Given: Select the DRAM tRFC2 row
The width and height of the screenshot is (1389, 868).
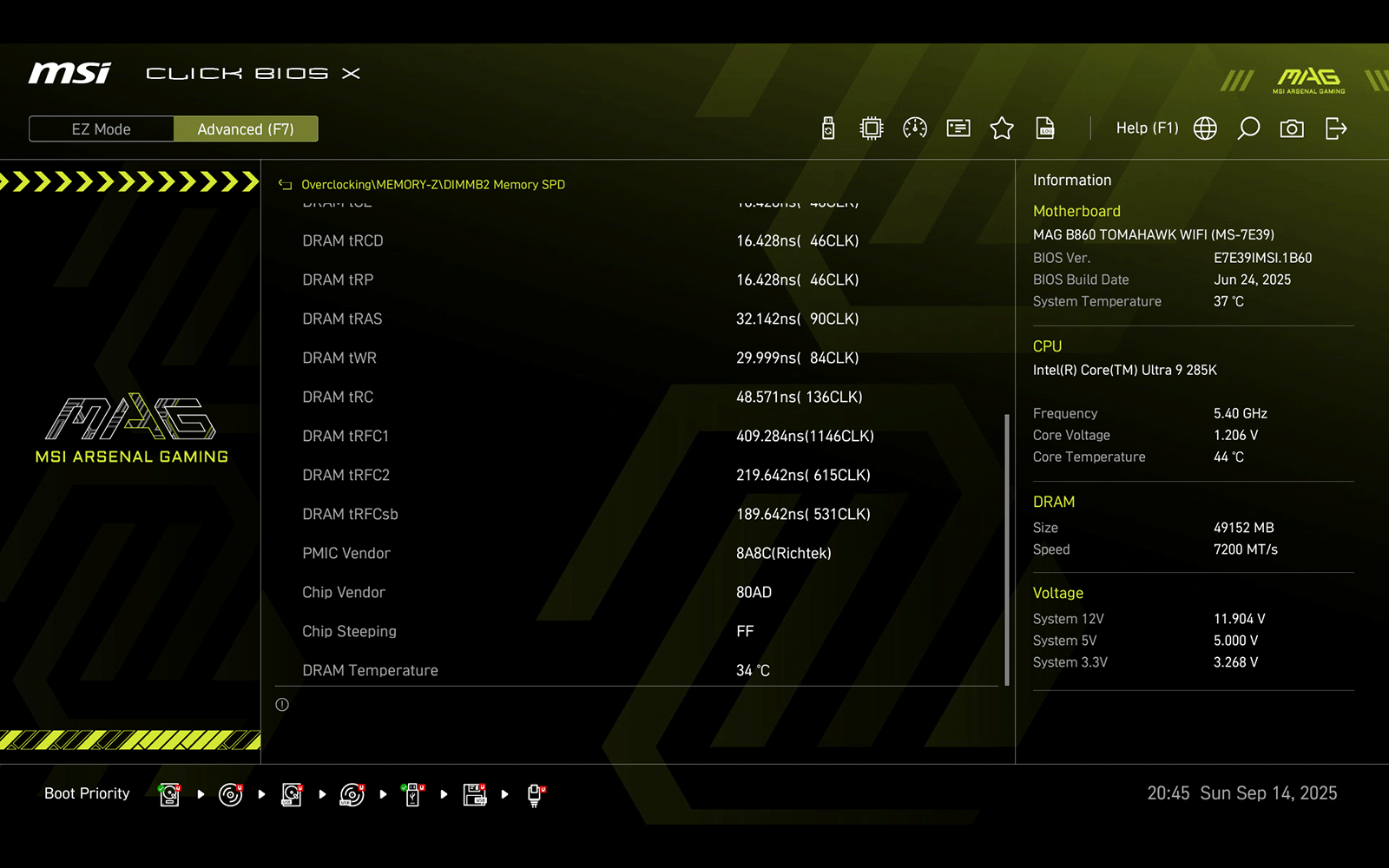Looking at the screenshot, I should click(x=638, y=475).
